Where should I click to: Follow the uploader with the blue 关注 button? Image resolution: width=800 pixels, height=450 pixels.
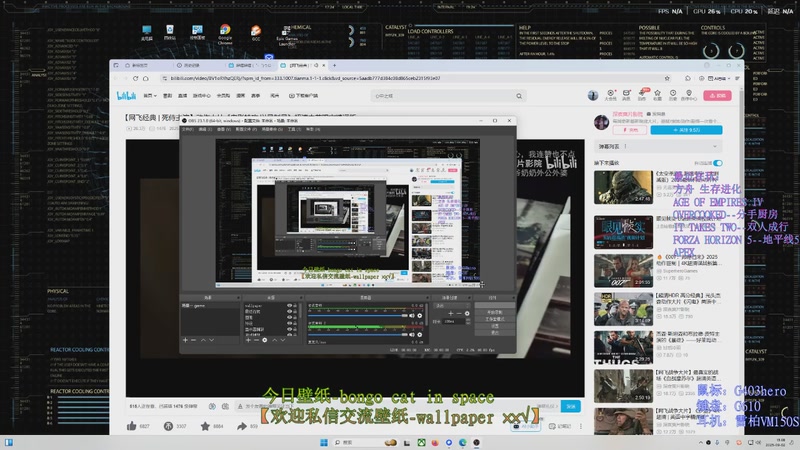pyautogui.click(x=686, y=130)
